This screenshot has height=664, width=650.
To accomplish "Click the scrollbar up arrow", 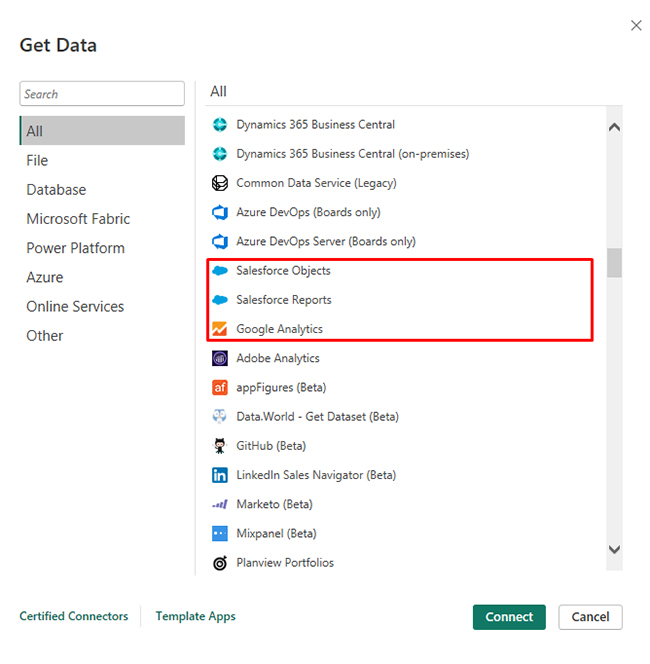I will 614,127.
